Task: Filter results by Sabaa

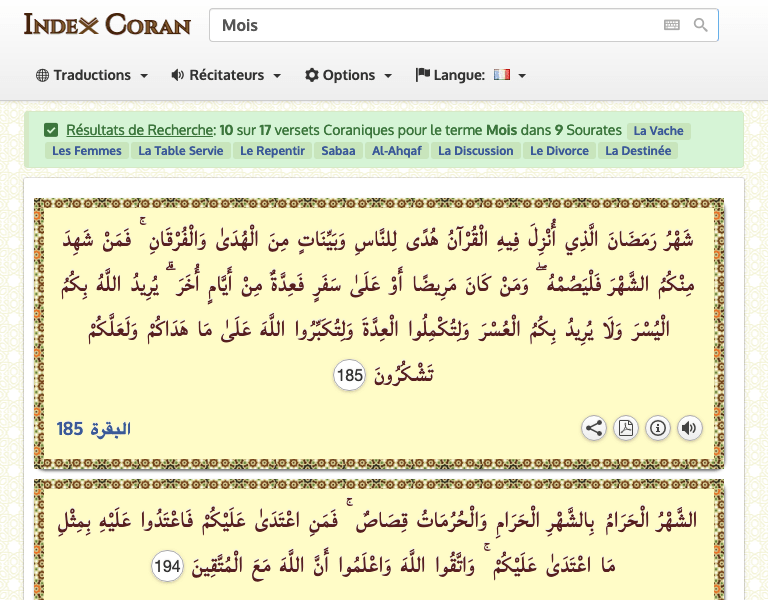Action: (x=338, y=151)
